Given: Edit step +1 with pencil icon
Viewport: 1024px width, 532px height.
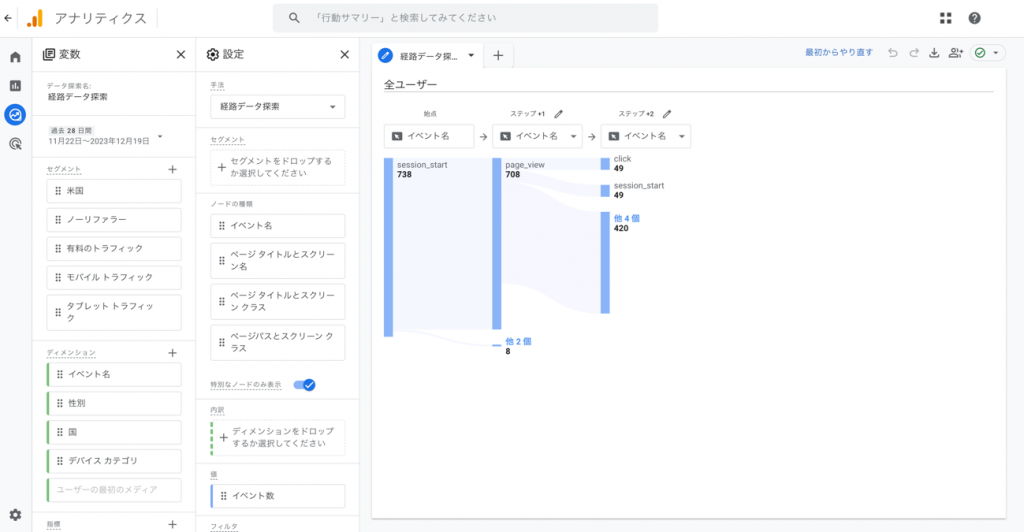Looking at the screenshot, I should (x=559, y=114).
